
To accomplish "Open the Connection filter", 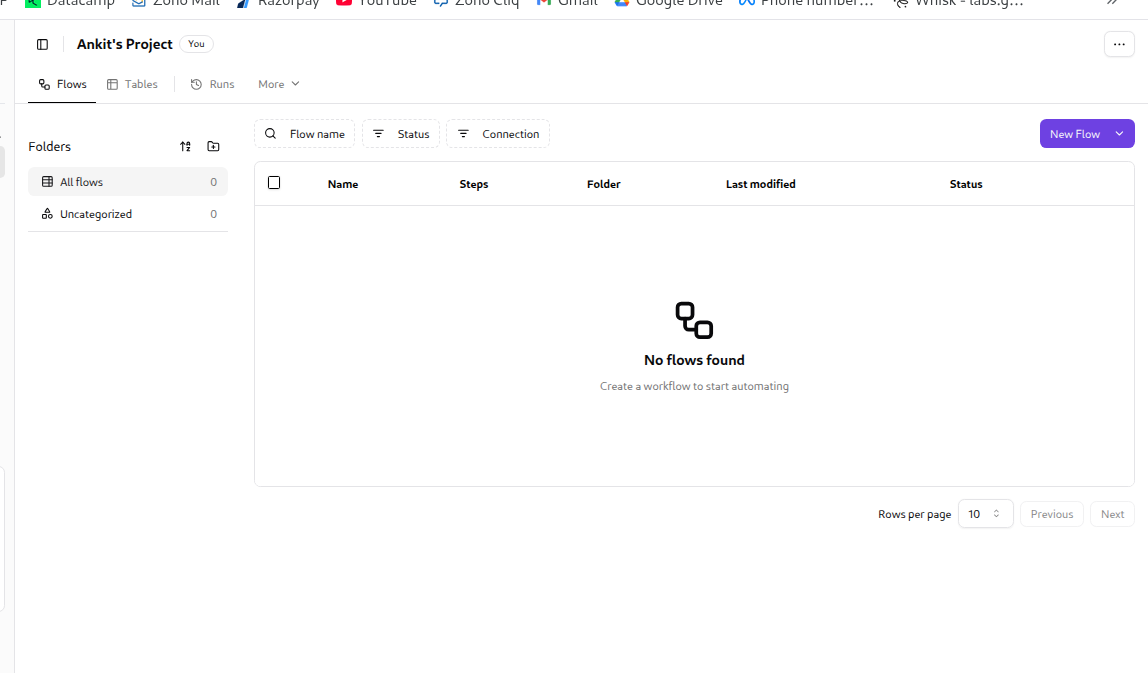I will coord(498,134).
